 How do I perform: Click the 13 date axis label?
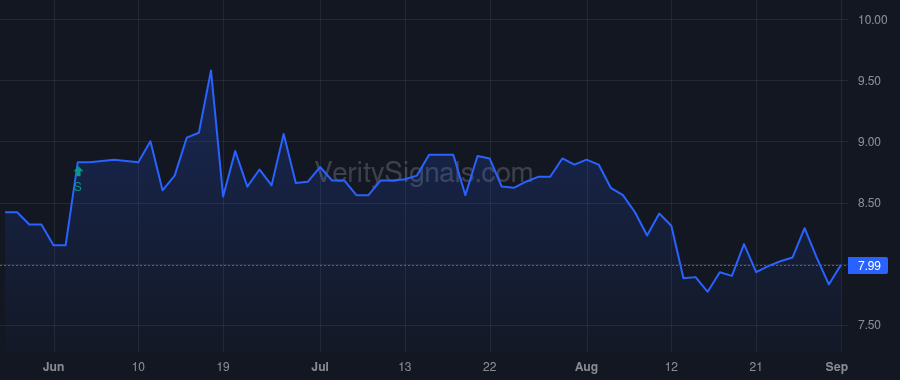(405, 367)
